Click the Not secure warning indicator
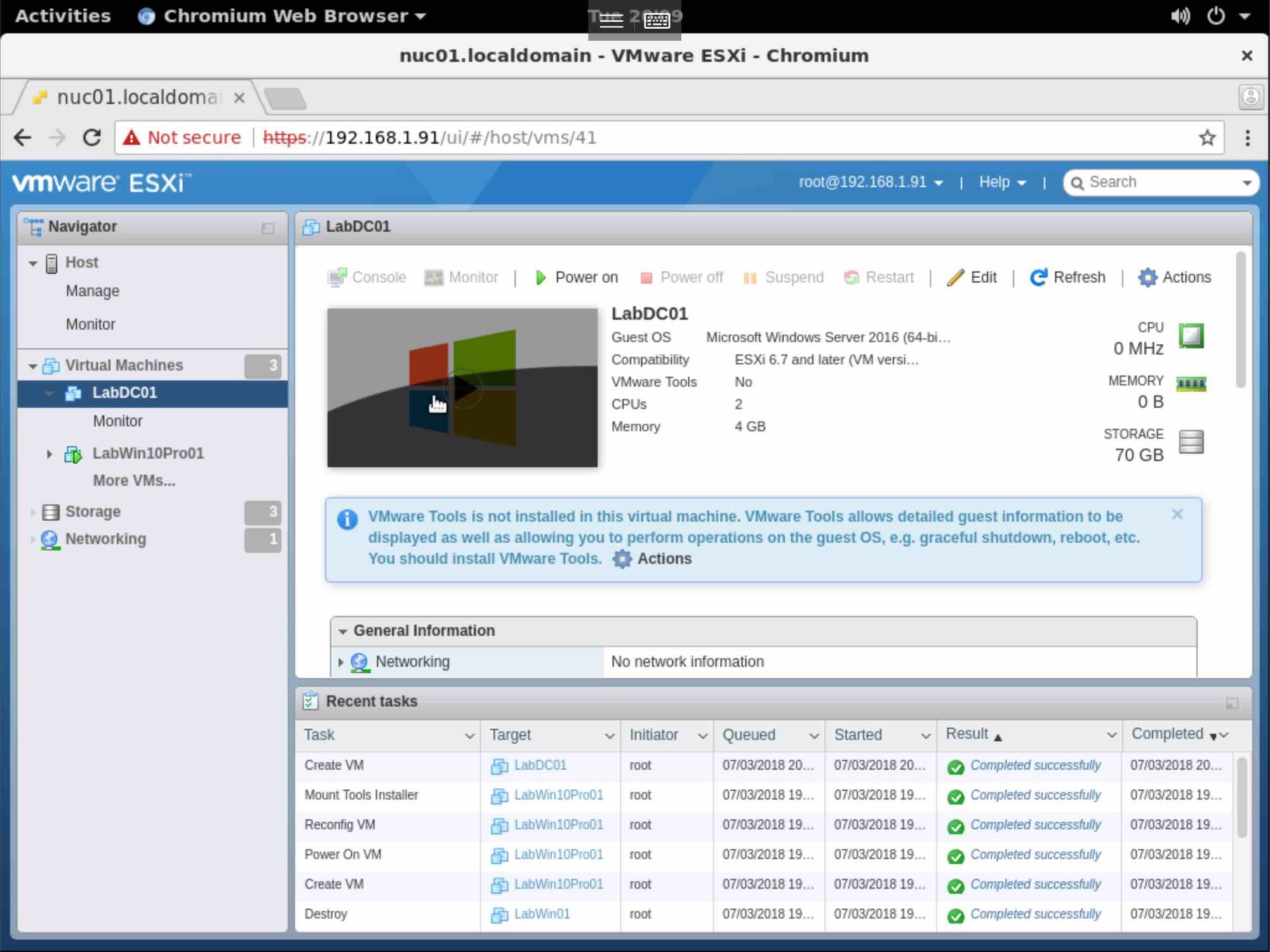 [182, 138]
